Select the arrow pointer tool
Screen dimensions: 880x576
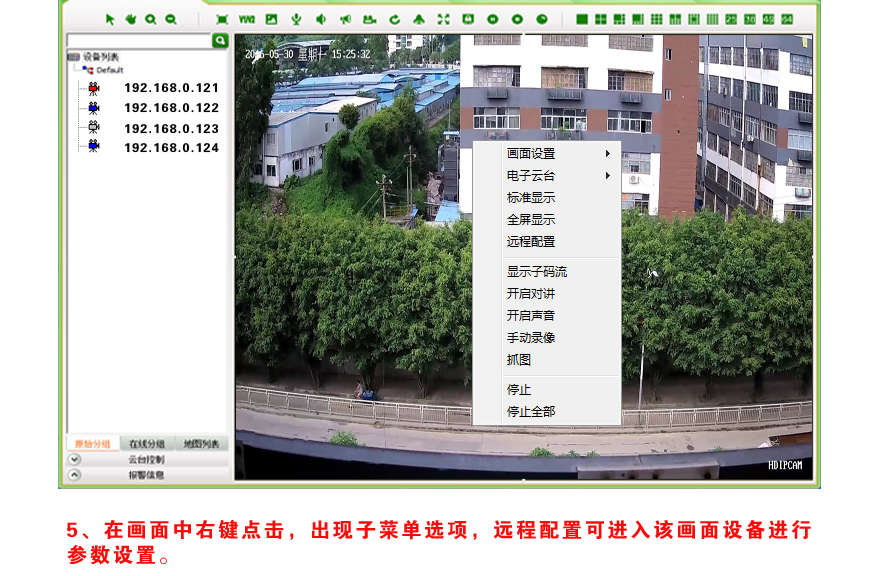pos(110,19)
